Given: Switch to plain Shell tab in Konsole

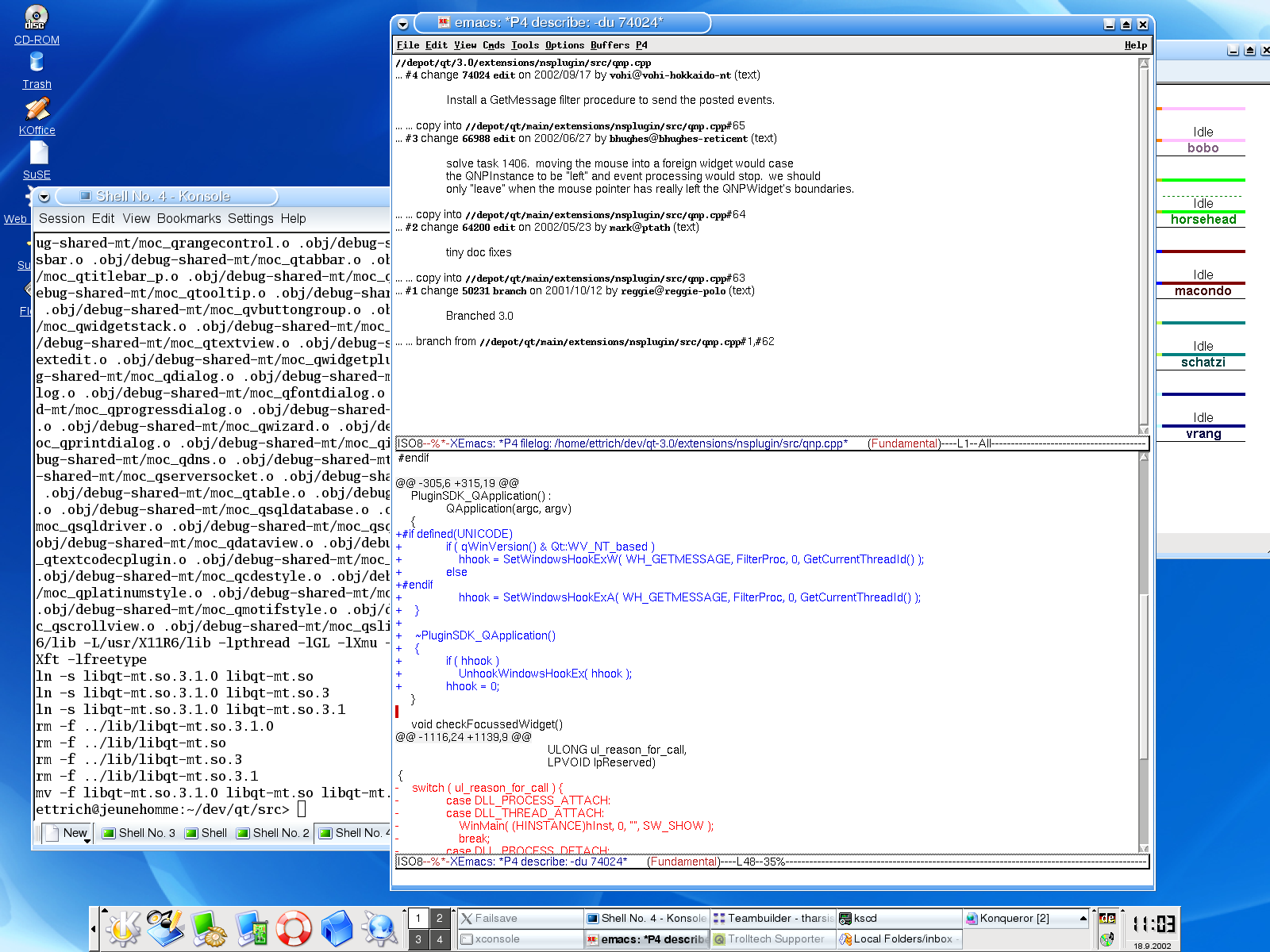Looking at the screenshot, I should (206, 833).
